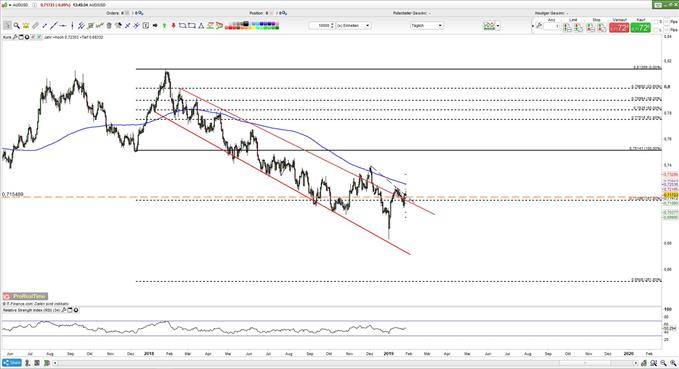
Task: Open the Einheiten units dropdown
Action: (354, 26)
